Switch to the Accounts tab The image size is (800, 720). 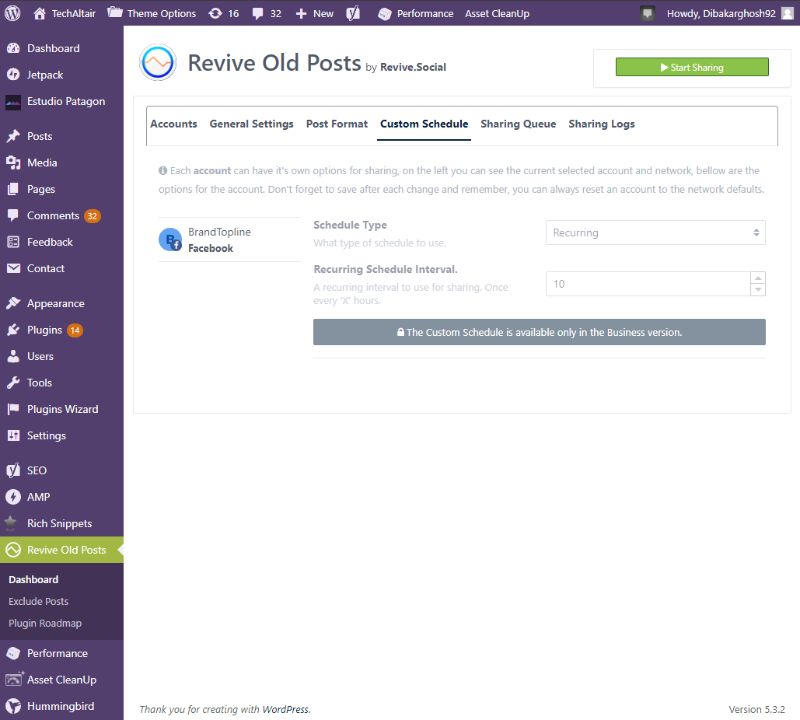(x=173, y=124)
